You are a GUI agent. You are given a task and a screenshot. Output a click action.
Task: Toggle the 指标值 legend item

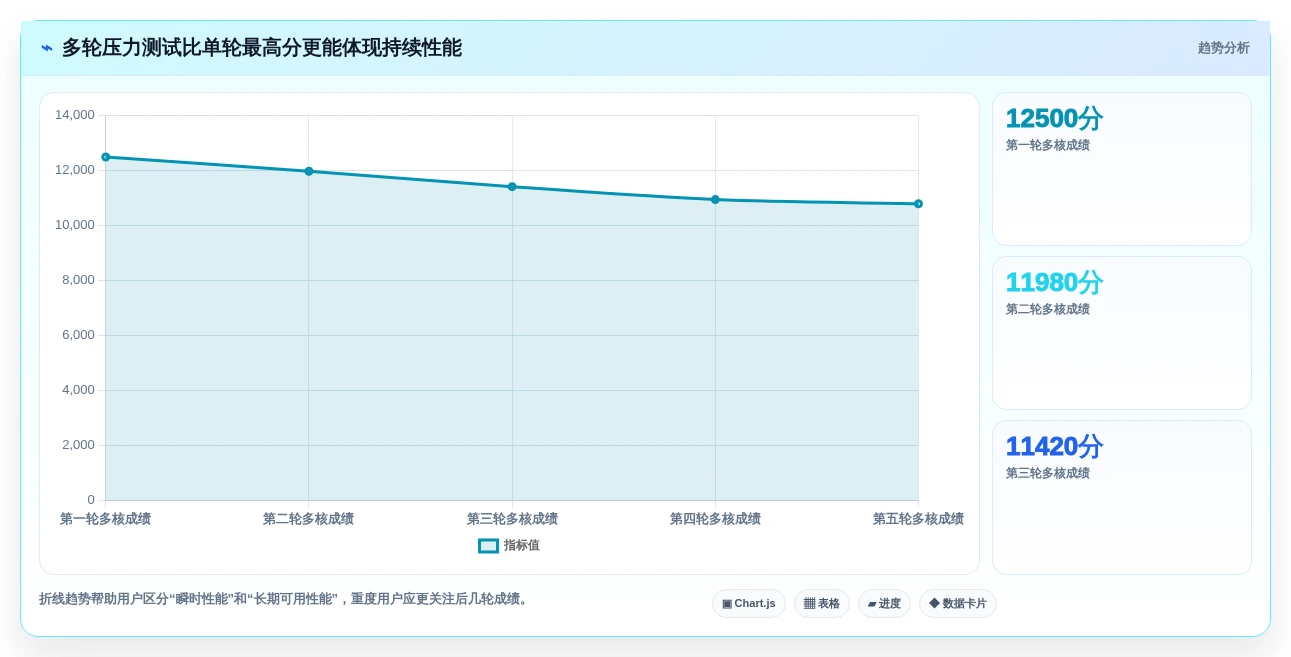[509, 546]
